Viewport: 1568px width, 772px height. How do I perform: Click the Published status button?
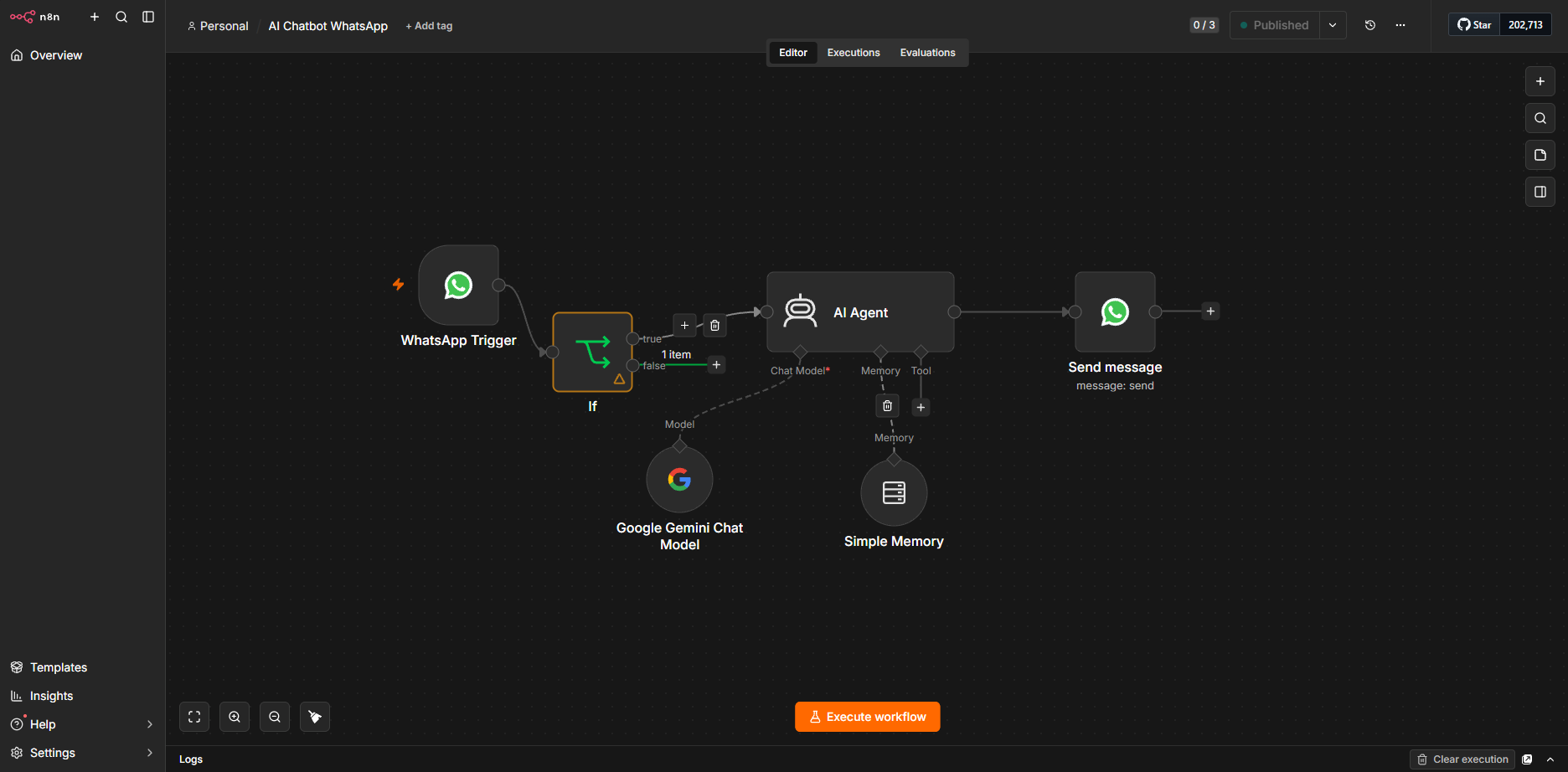(1275, 25)
